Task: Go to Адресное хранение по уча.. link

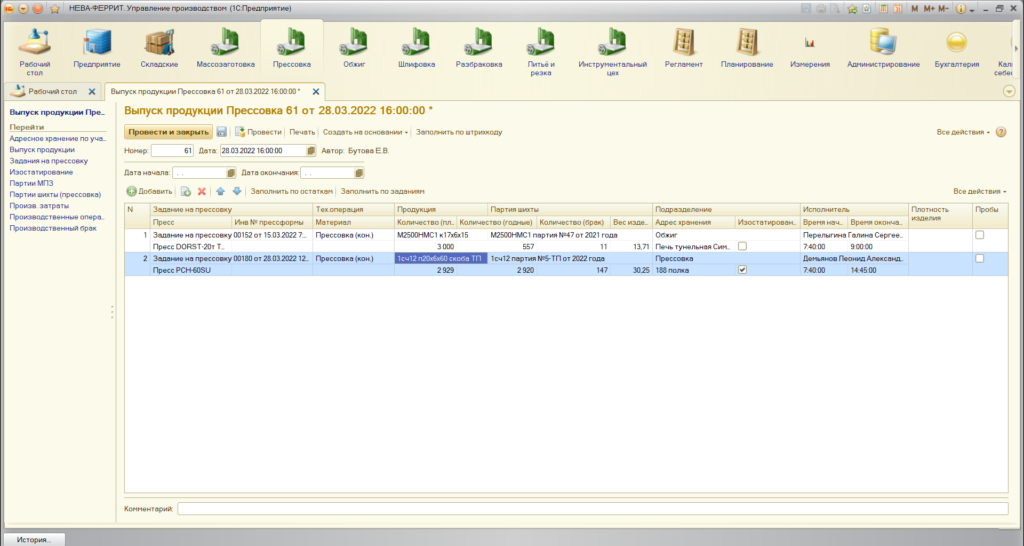Action: click(57, 138)
